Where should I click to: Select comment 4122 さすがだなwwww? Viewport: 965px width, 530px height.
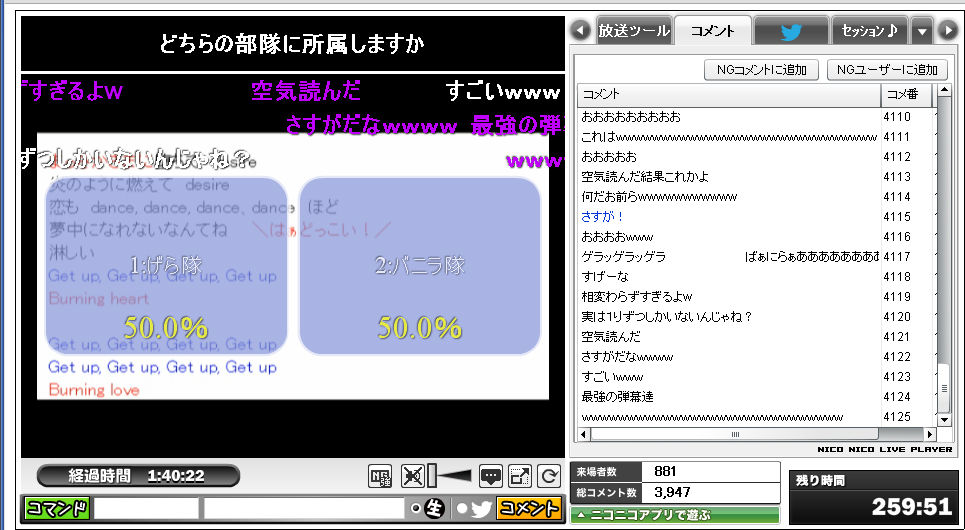point(756,356)
